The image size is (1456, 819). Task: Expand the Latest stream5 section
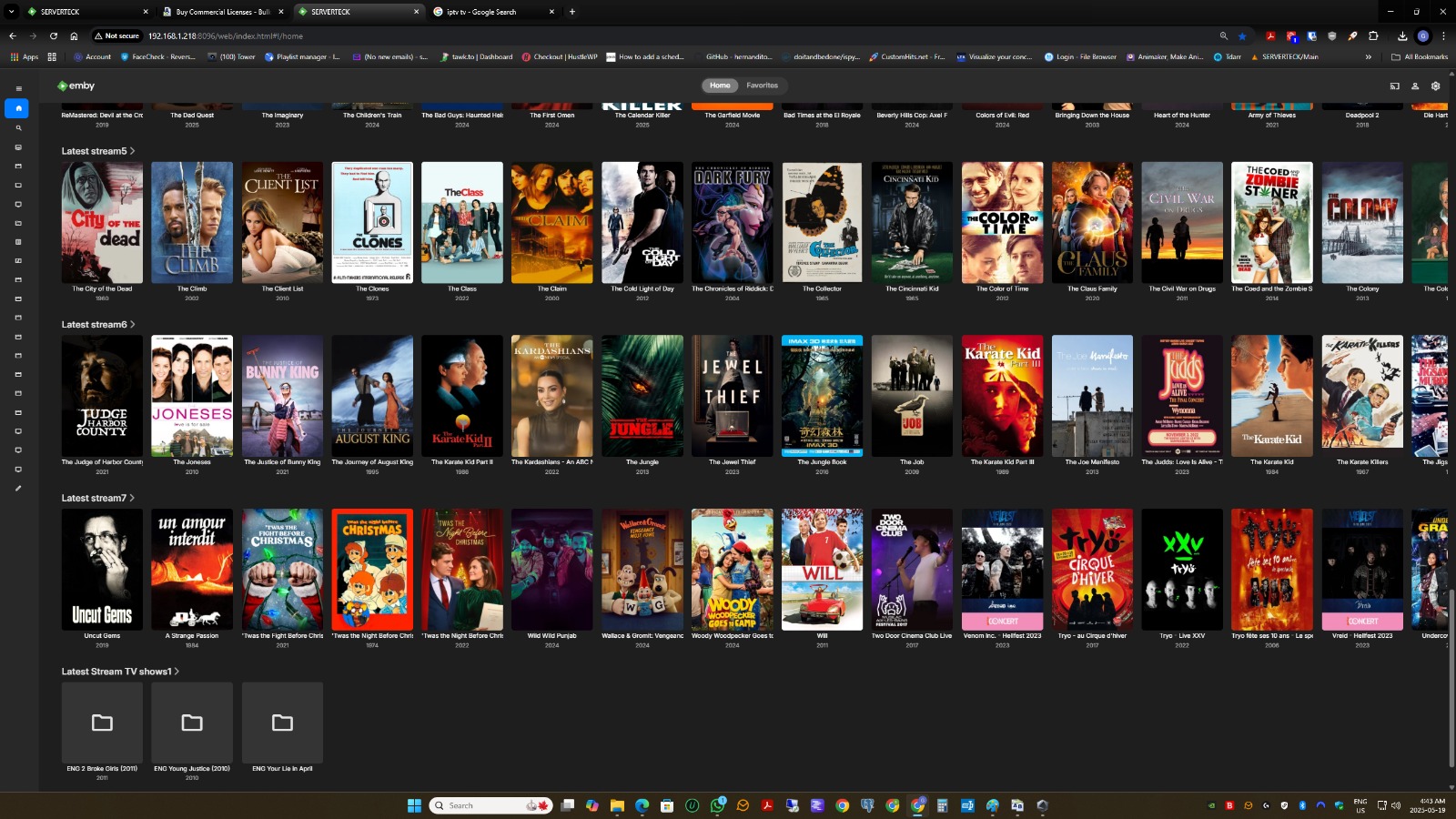98,151
